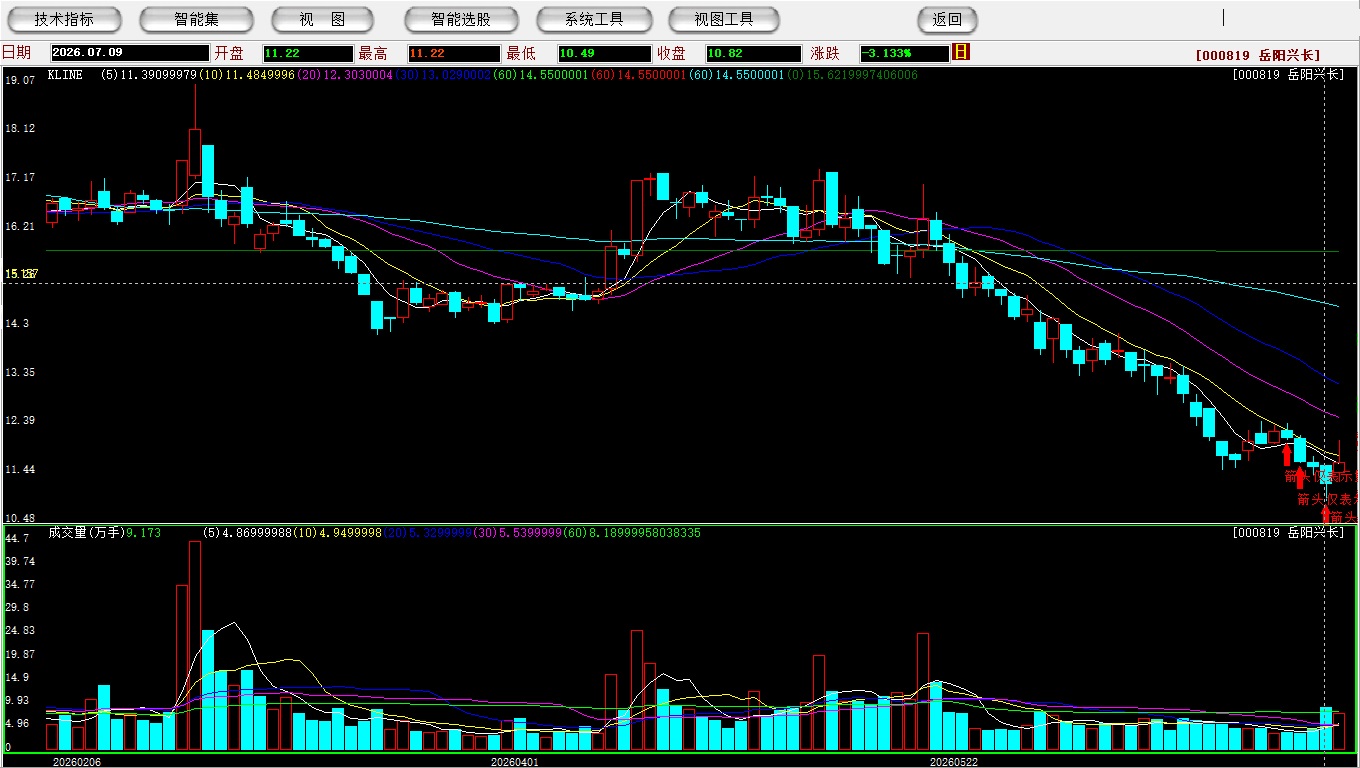
Task: Click the 44.7 volume axis label
Action: (17, 538)
